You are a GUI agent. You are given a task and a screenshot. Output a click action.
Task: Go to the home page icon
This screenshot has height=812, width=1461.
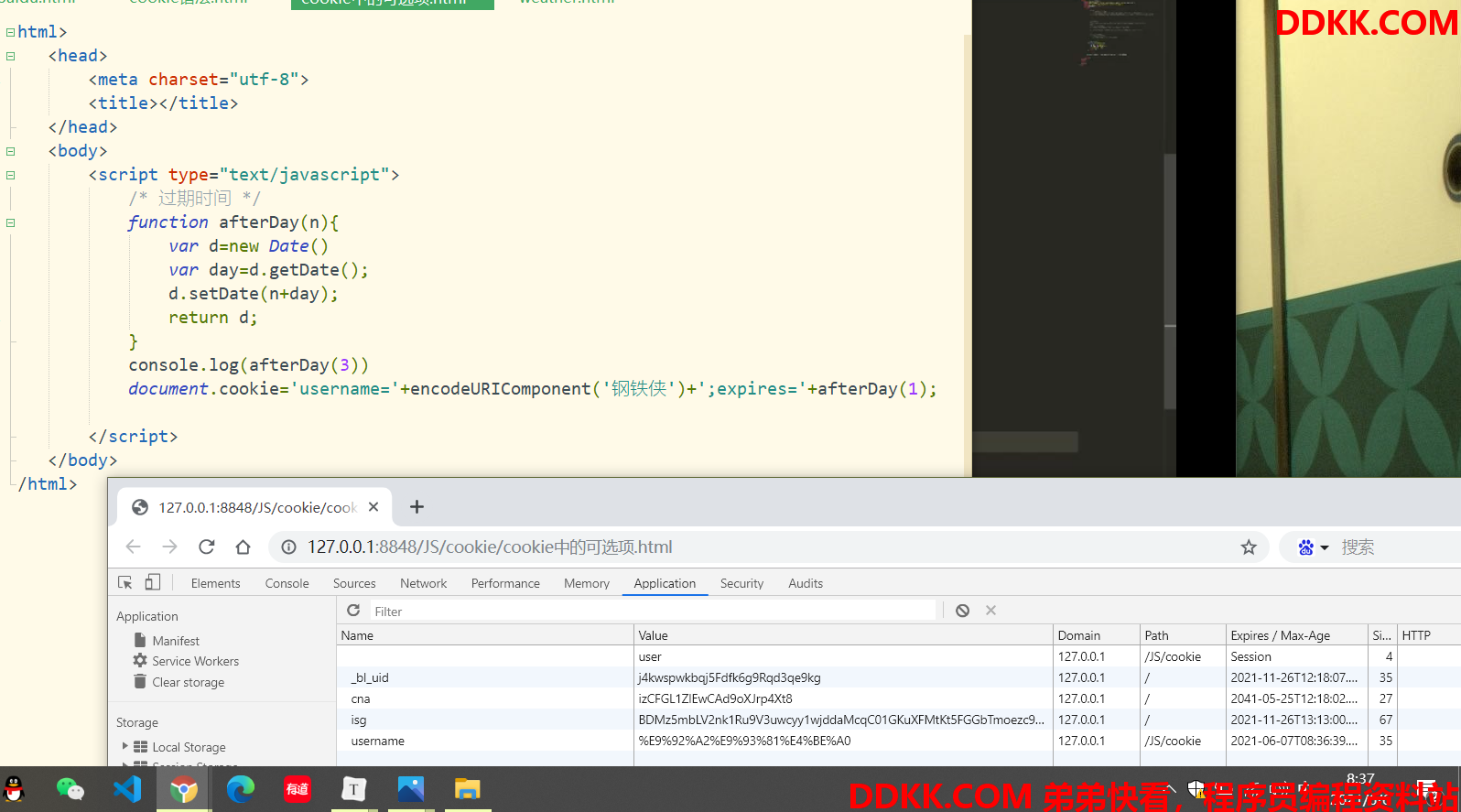[243, 547]
